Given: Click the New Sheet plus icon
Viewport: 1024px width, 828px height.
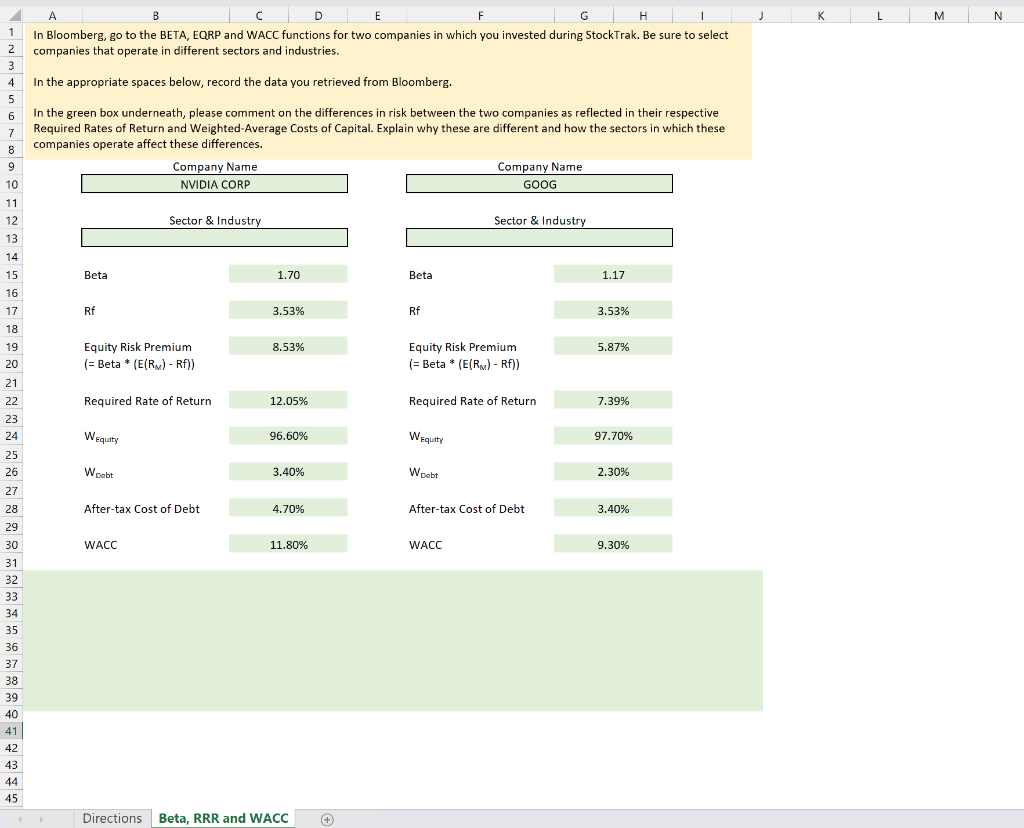Looking at the screenshot, I should [x=326, y=818].
